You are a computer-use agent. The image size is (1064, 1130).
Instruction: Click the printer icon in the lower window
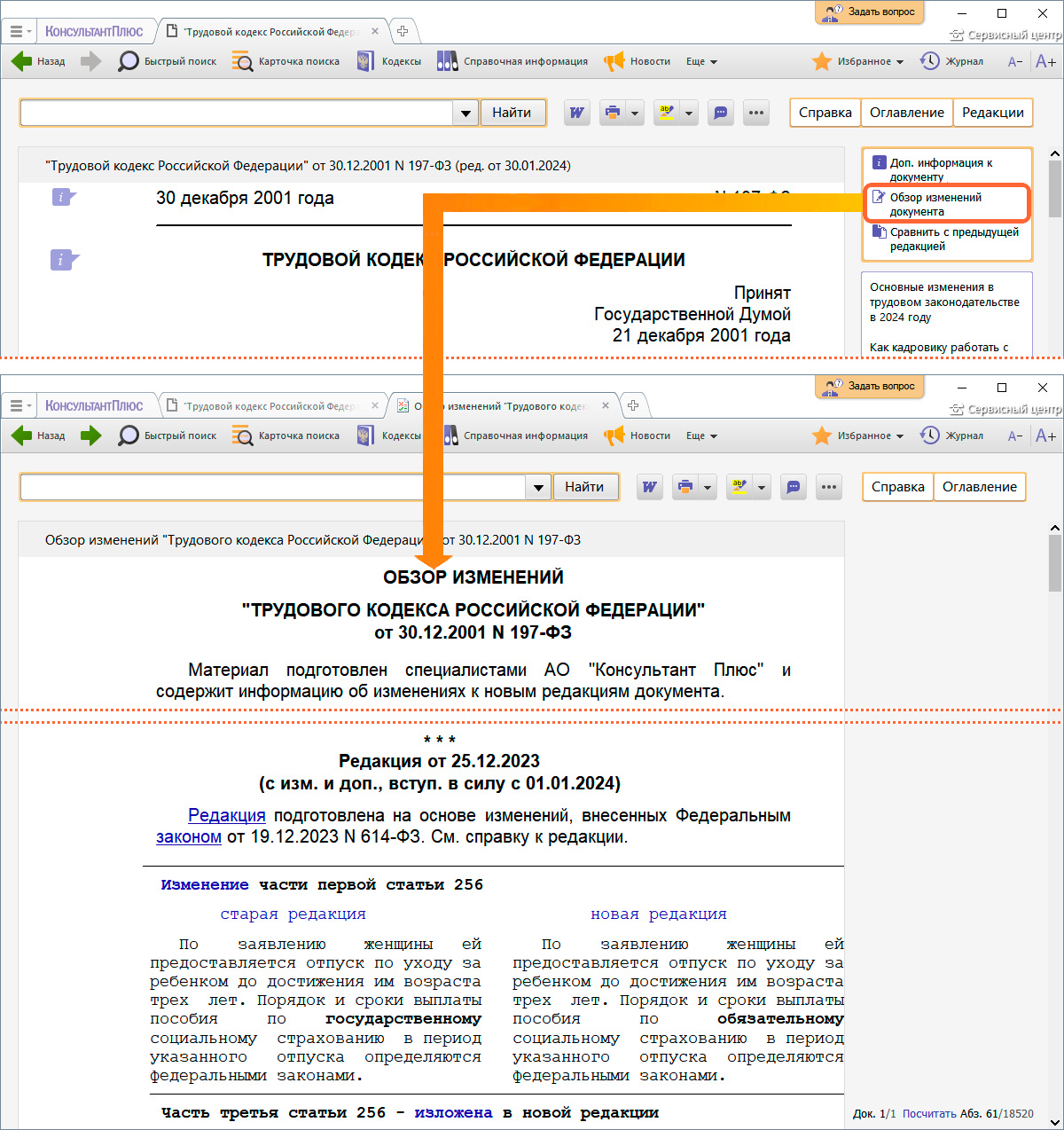(x=685, y=487)
